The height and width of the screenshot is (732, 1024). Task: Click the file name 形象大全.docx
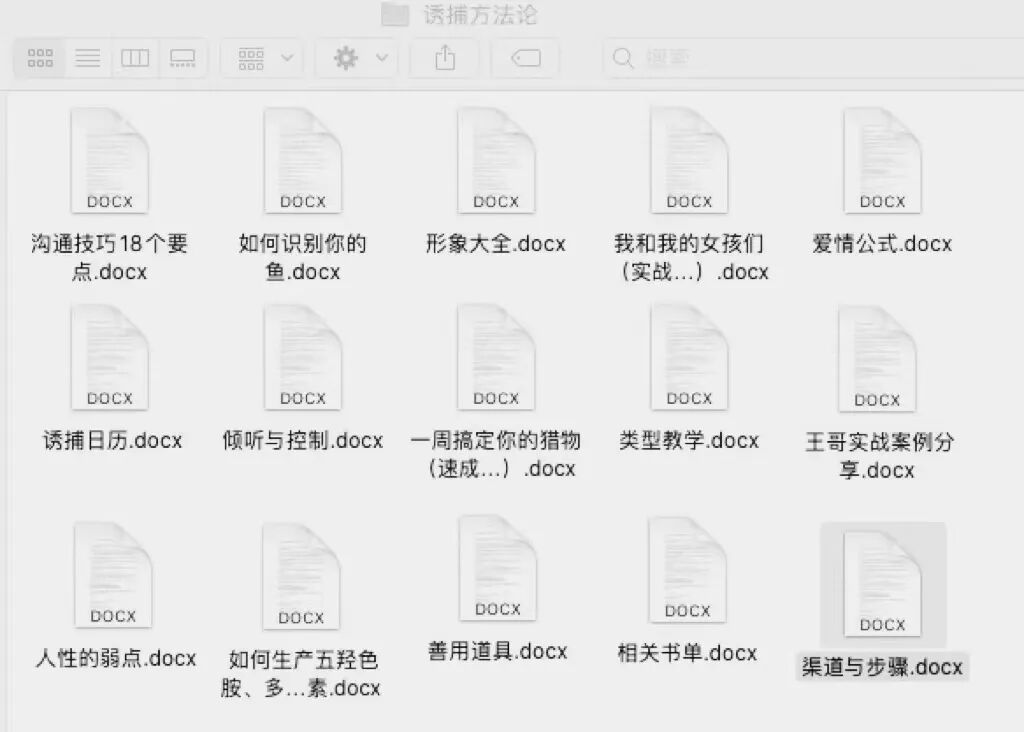(496, 244)
